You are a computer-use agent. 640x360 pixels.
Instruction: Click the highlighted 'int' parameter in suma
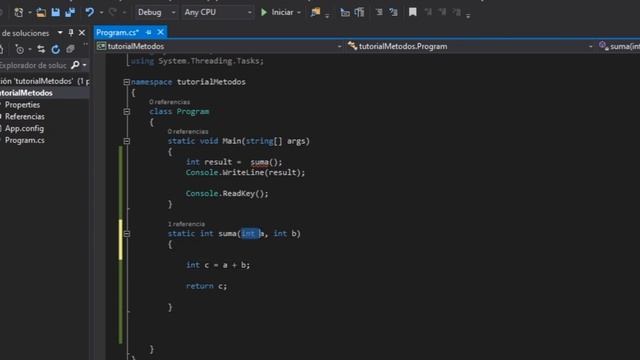click(248, 233)
